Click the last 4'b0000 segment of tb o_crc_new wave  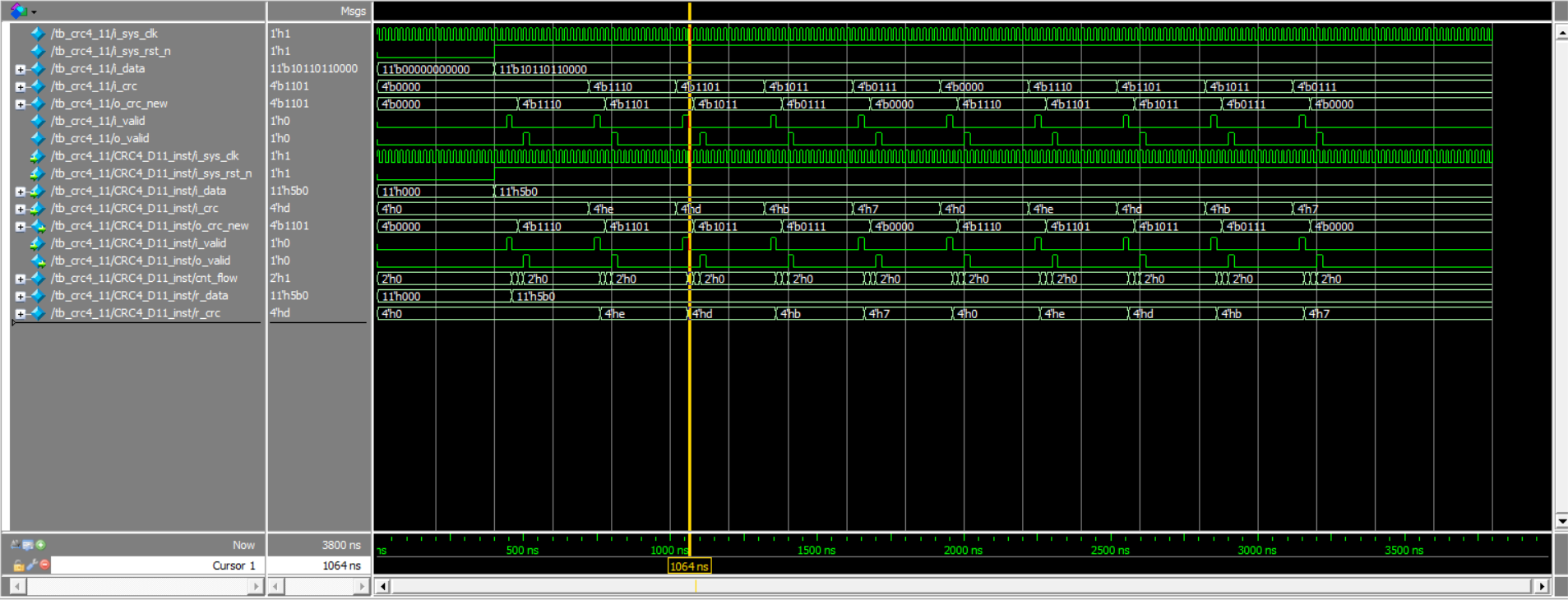click(x=1401, y=104)
